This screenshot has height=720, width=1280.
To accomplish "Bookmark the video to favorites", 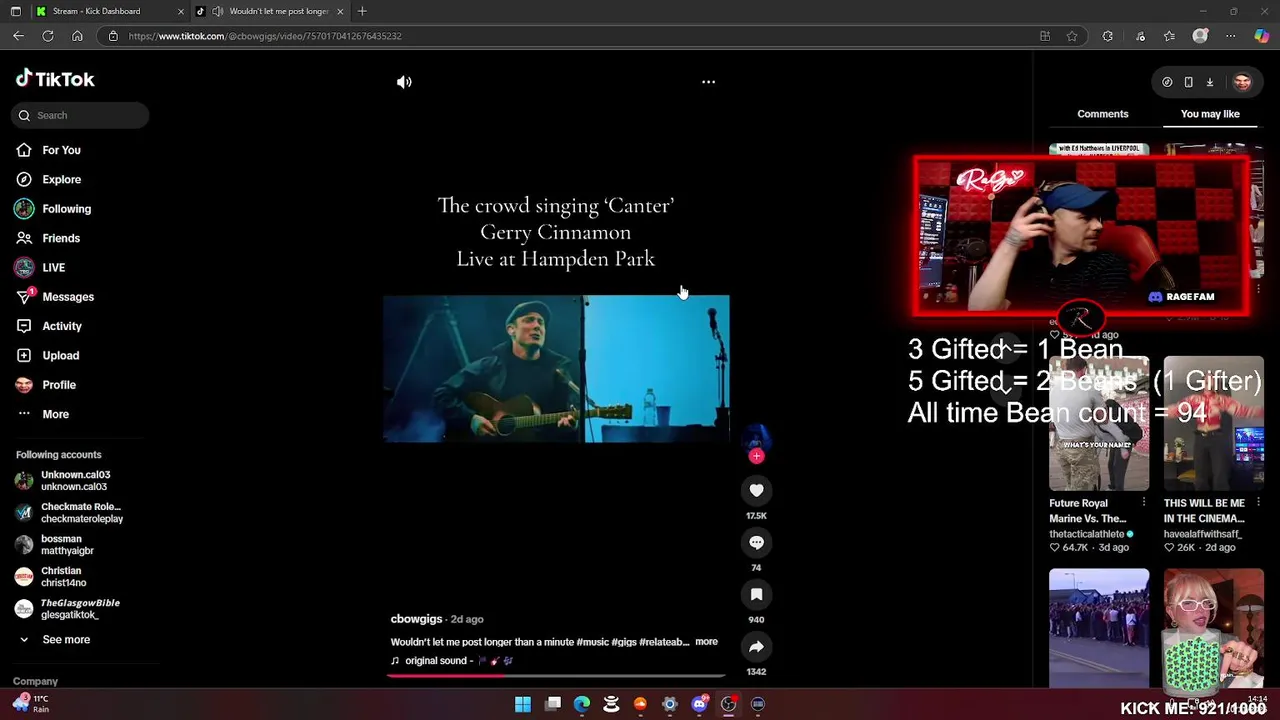I will coord(756,594).
